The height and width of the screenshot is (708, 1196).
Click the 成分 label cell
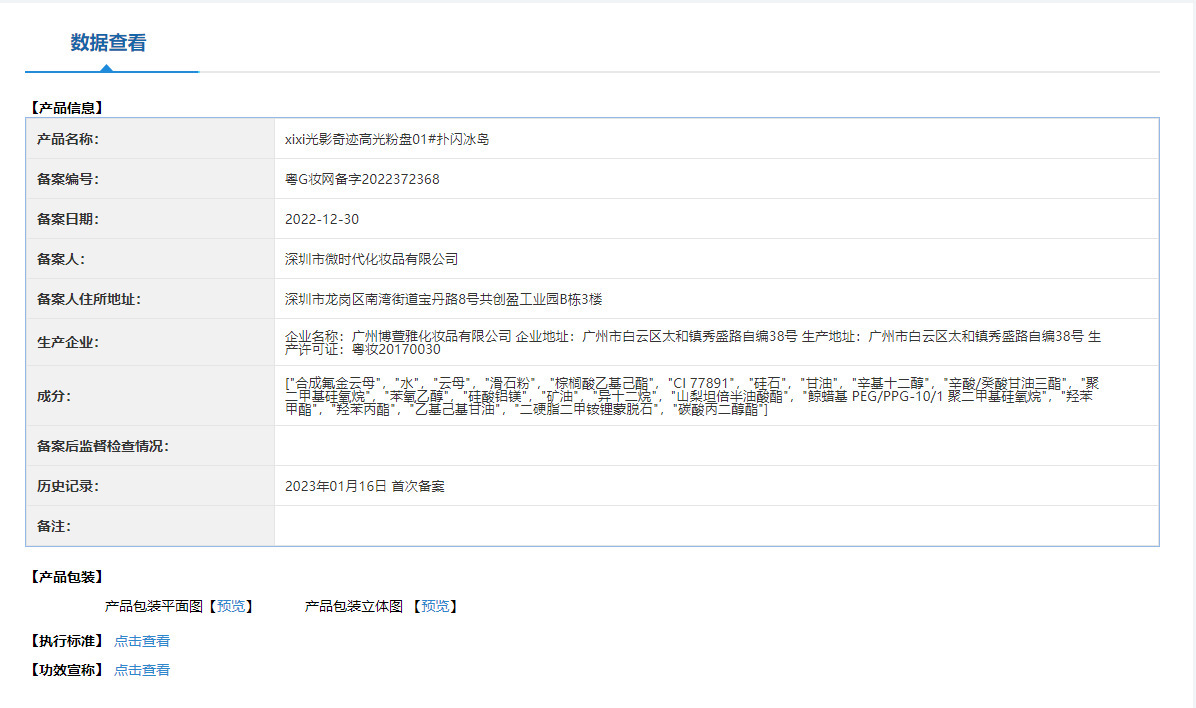pyautogui.click(x=150, y=396)
